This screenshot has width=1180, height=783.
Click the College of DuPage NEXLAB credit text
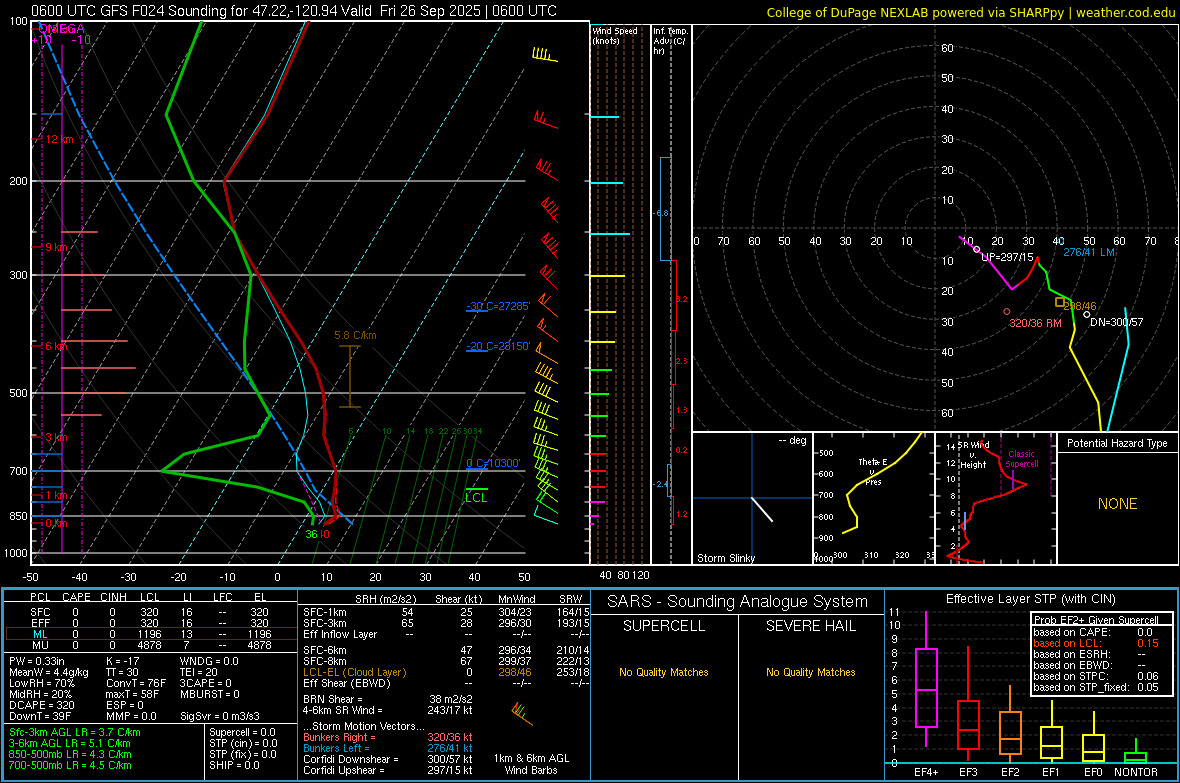pos(970,12)
